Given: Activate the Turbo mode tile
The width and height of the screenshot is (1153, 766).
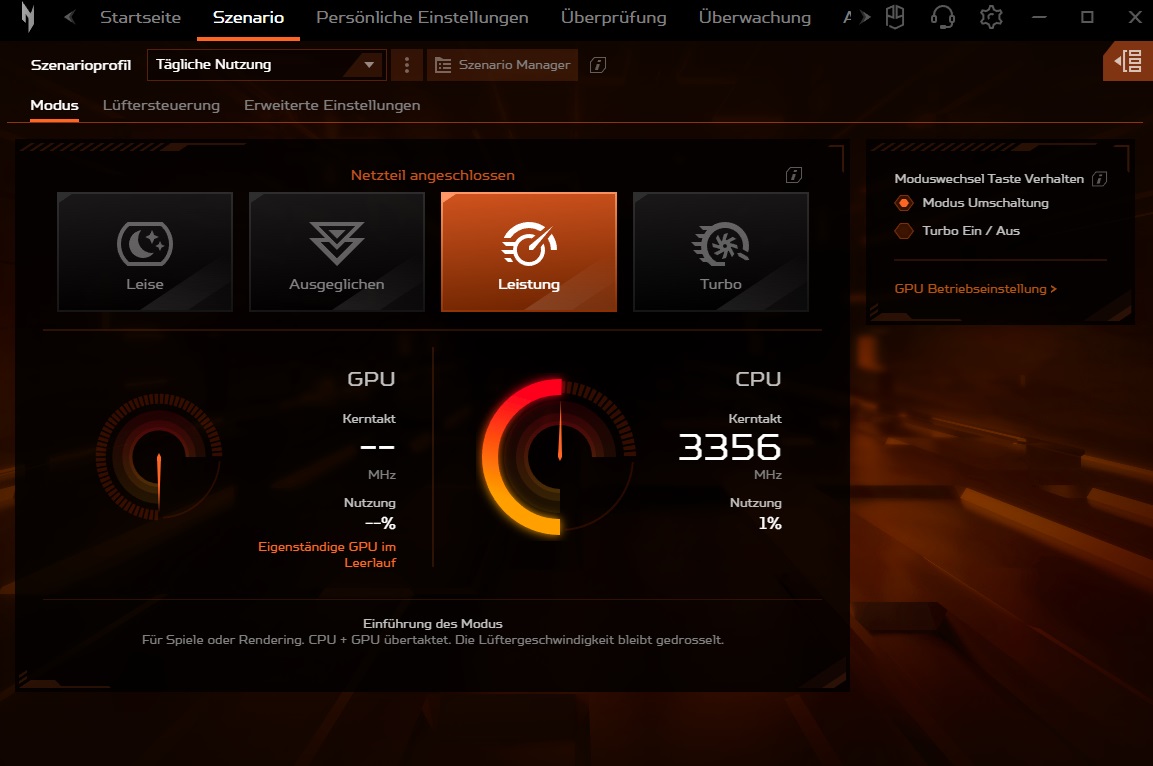Looking at the screenshot, I should [720, 252].
